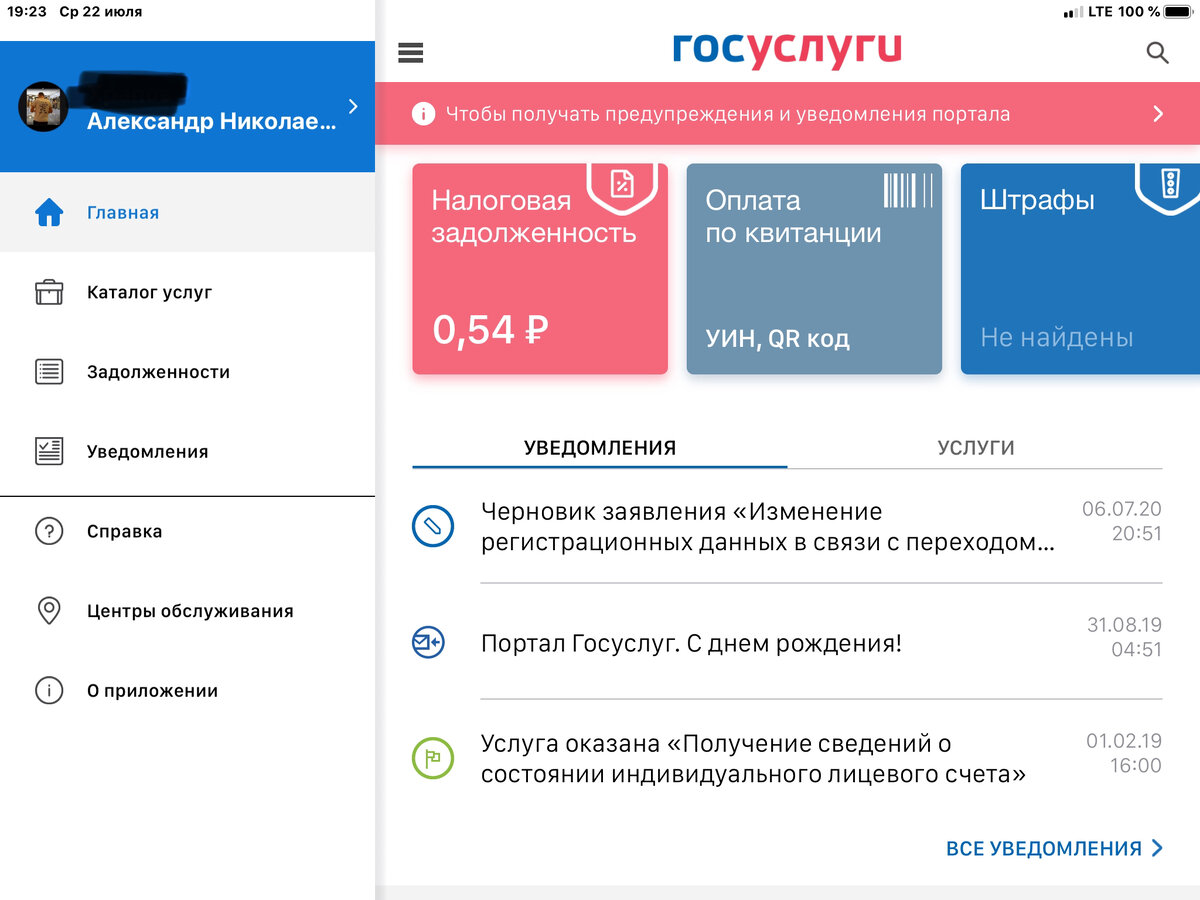The height and width of the screenshot is (900, 1200).
Task: Click the Каталог услуг briefcase icon
Action: click(49, 292)
